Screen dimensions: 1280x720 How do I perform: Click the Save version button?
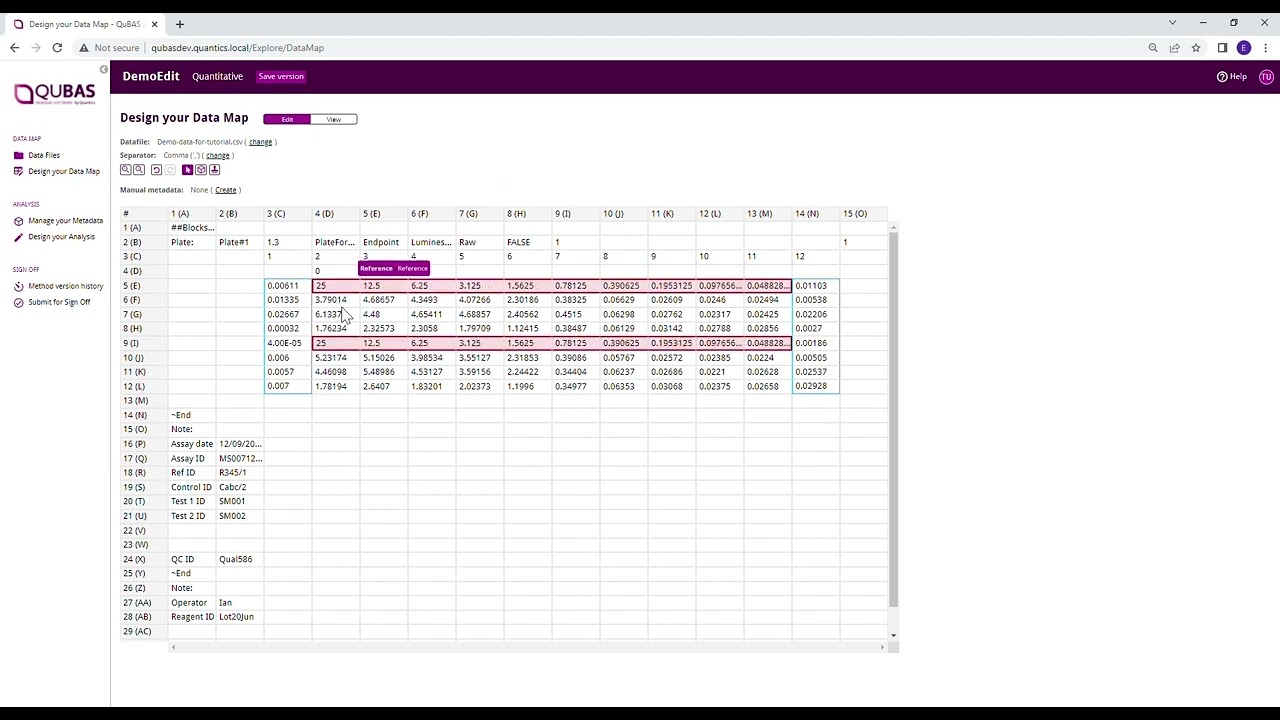tap(281, 76)
